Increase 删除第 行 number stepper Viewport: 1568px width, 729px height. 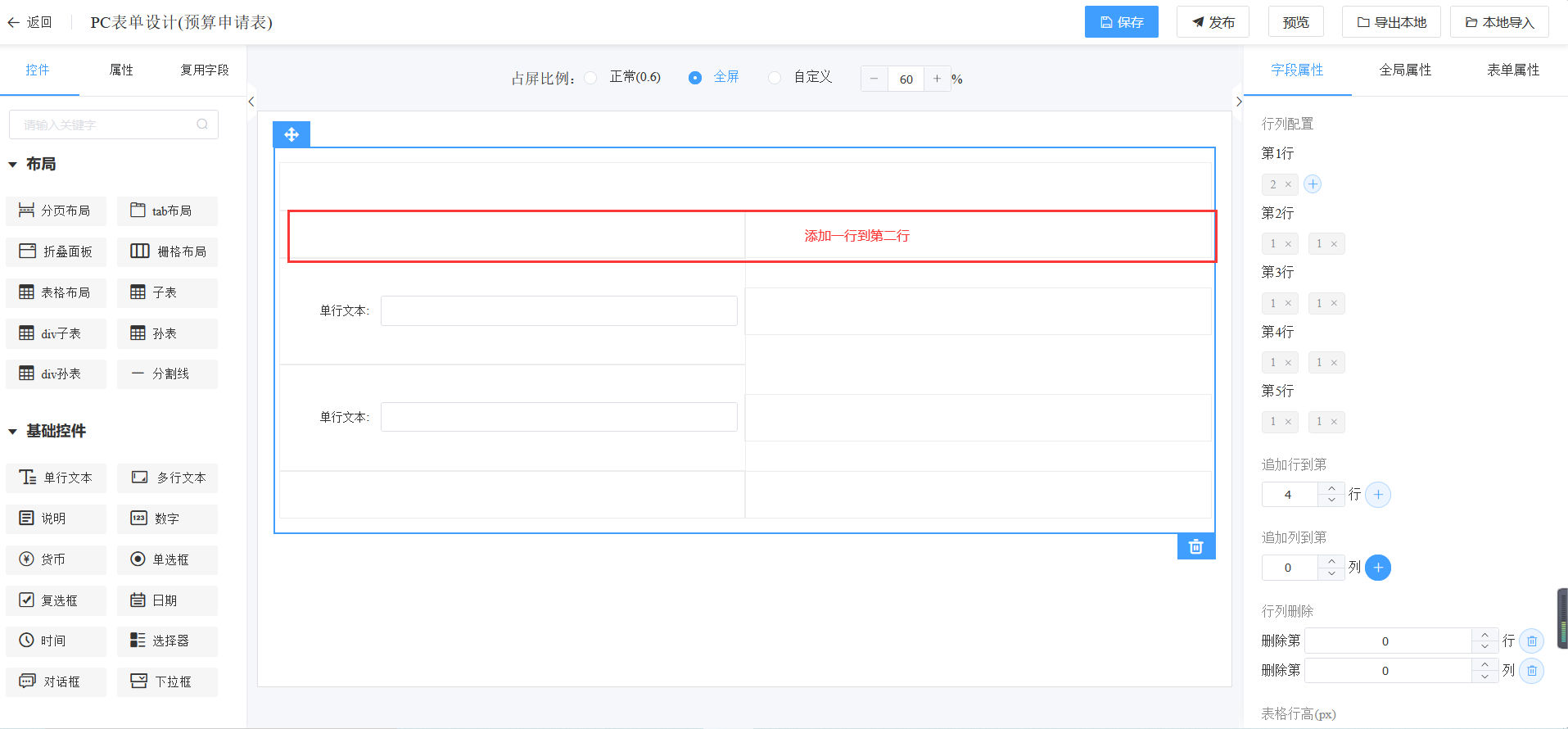[x=1484, y=636]
